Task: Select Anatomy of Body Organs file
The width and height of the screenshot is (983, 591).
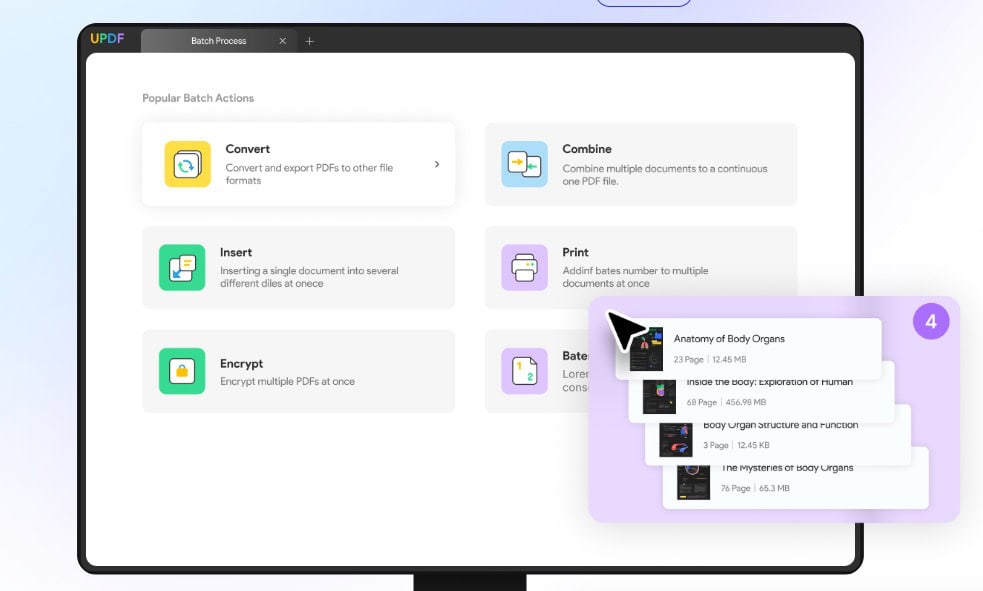Action: coord(728,339)
